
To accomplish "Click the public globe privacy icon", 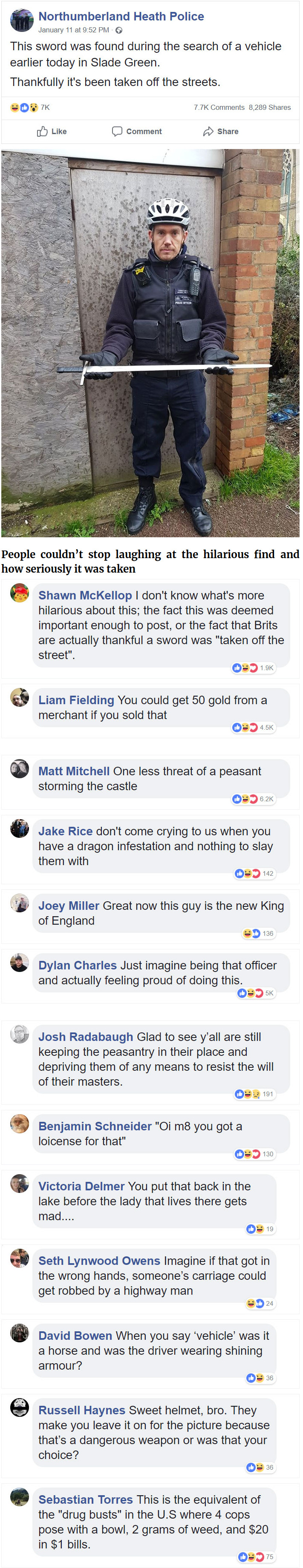I will pos(119,30).
